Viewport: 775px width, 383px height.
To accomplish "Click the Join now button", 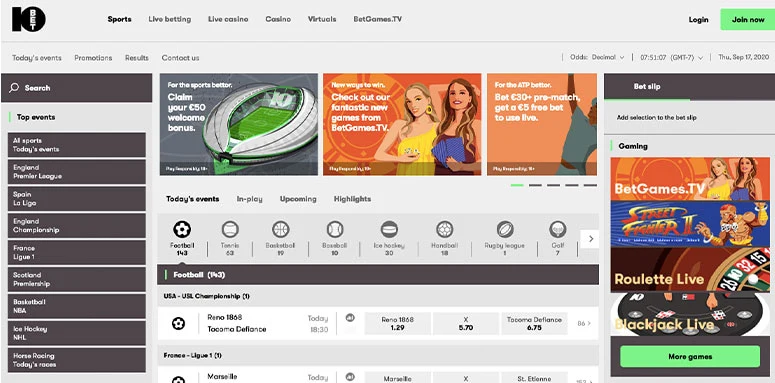I will click(748, 20).
